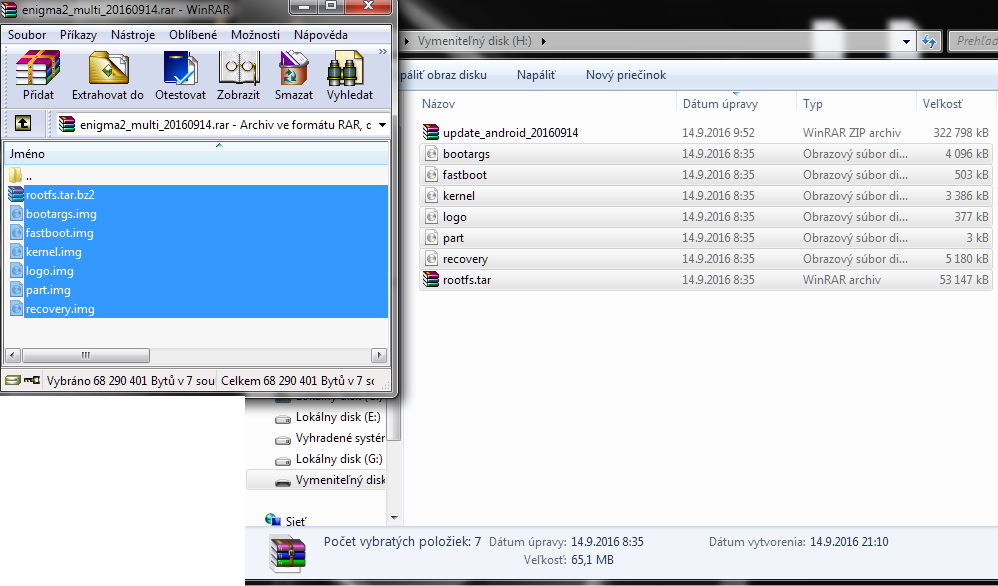Click the Přidat toolbar icon in WinRAR
Screen dimensions: 998x586
tap(38, 75)
